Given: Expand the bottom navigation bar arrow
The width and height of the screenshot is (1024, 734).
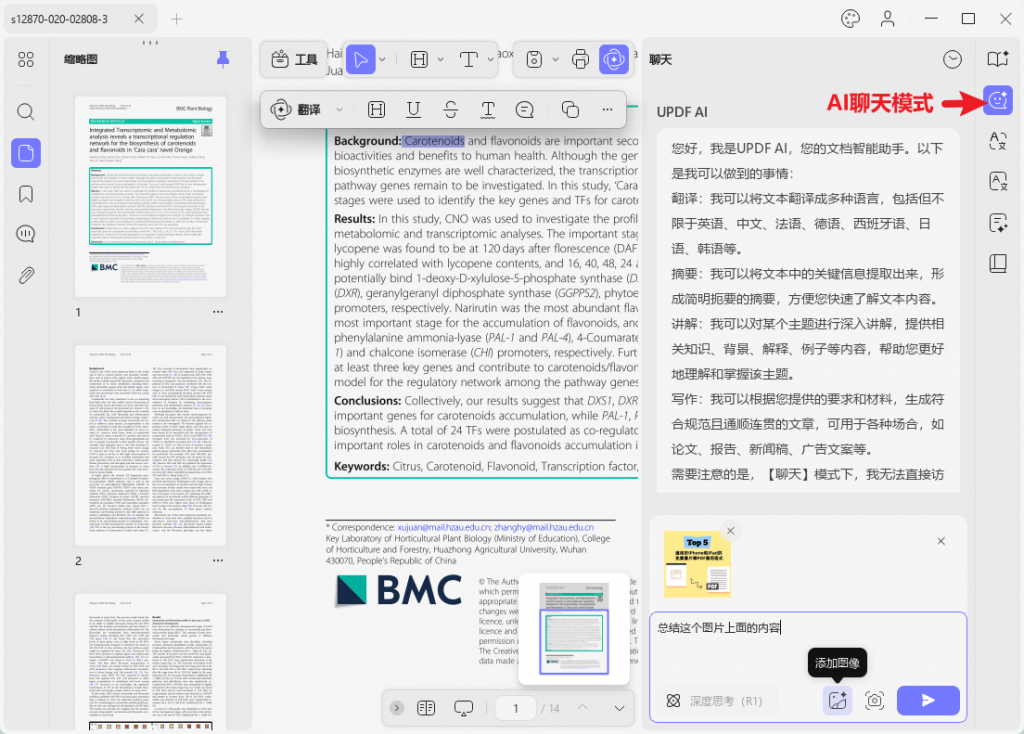Looking at the screenshot, I should click(x=396, y=708).
